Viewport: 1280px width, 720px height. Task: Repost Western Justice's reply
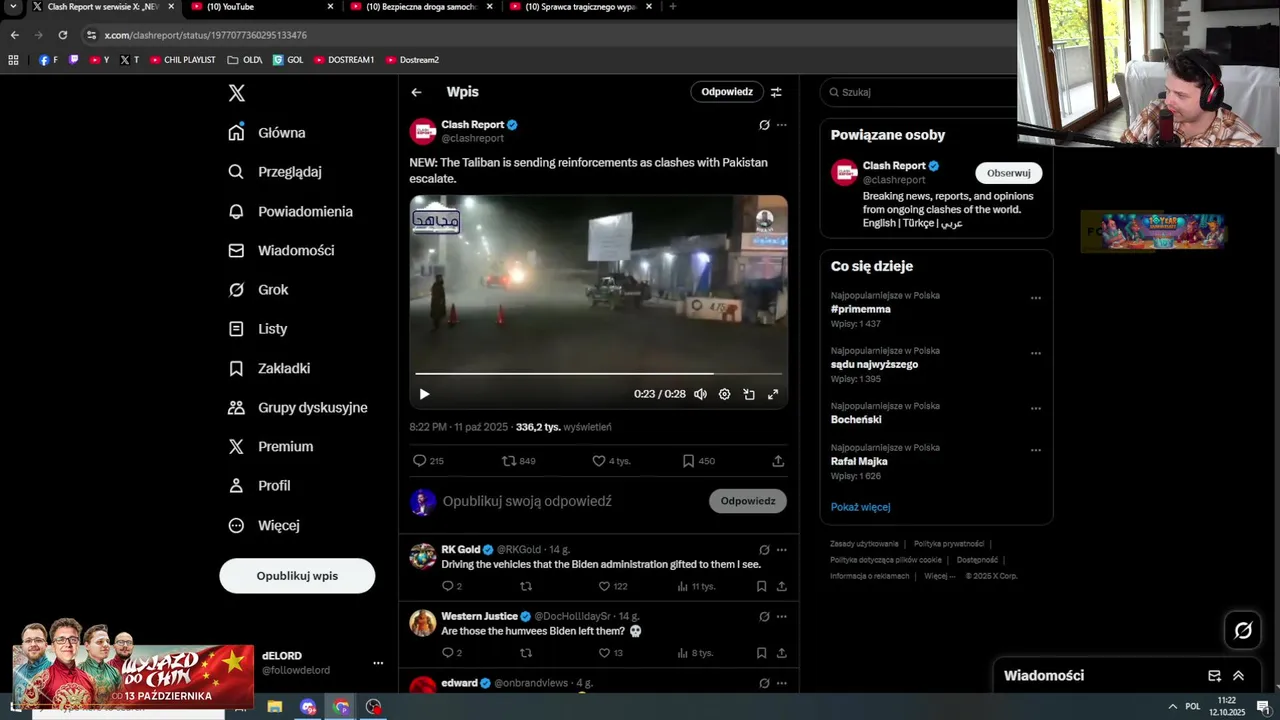click(x=526, y=653)
